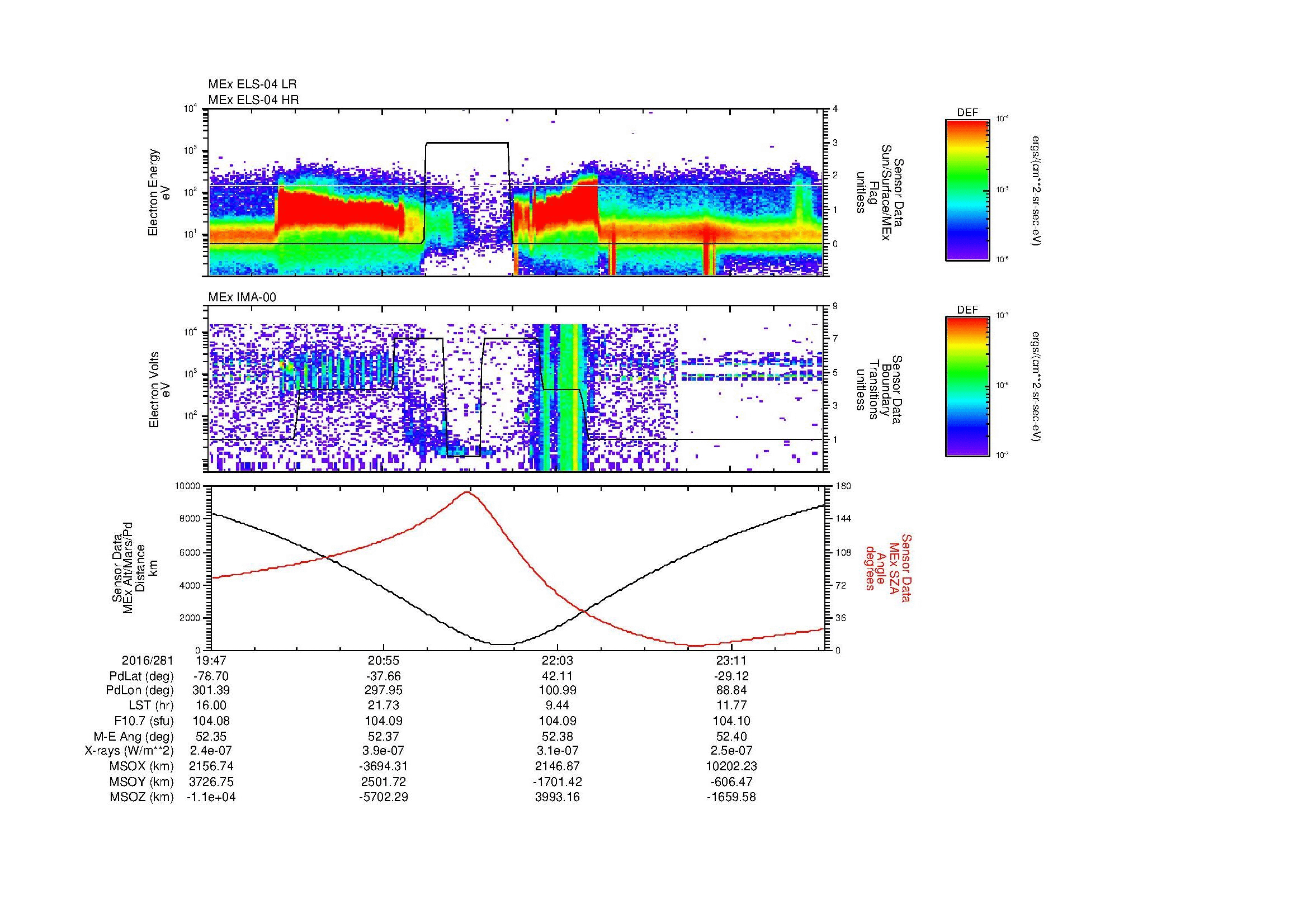Viewport: 1308px width, 924px height.
Task: Click the 'Electron Volts eV' axis label
Action: 160,390
